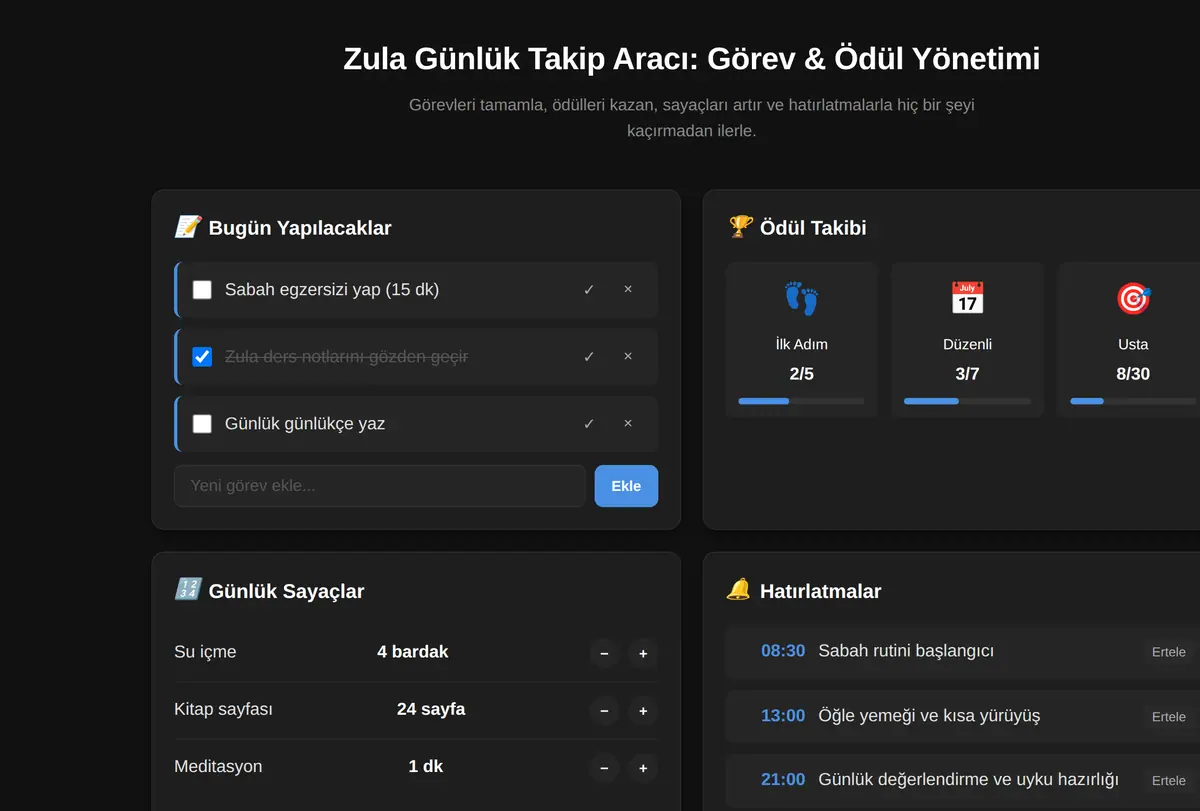This screenshot has height=811, width=1200.
Task: Click the '4 bardak' counter value
Action: point(412,652)
